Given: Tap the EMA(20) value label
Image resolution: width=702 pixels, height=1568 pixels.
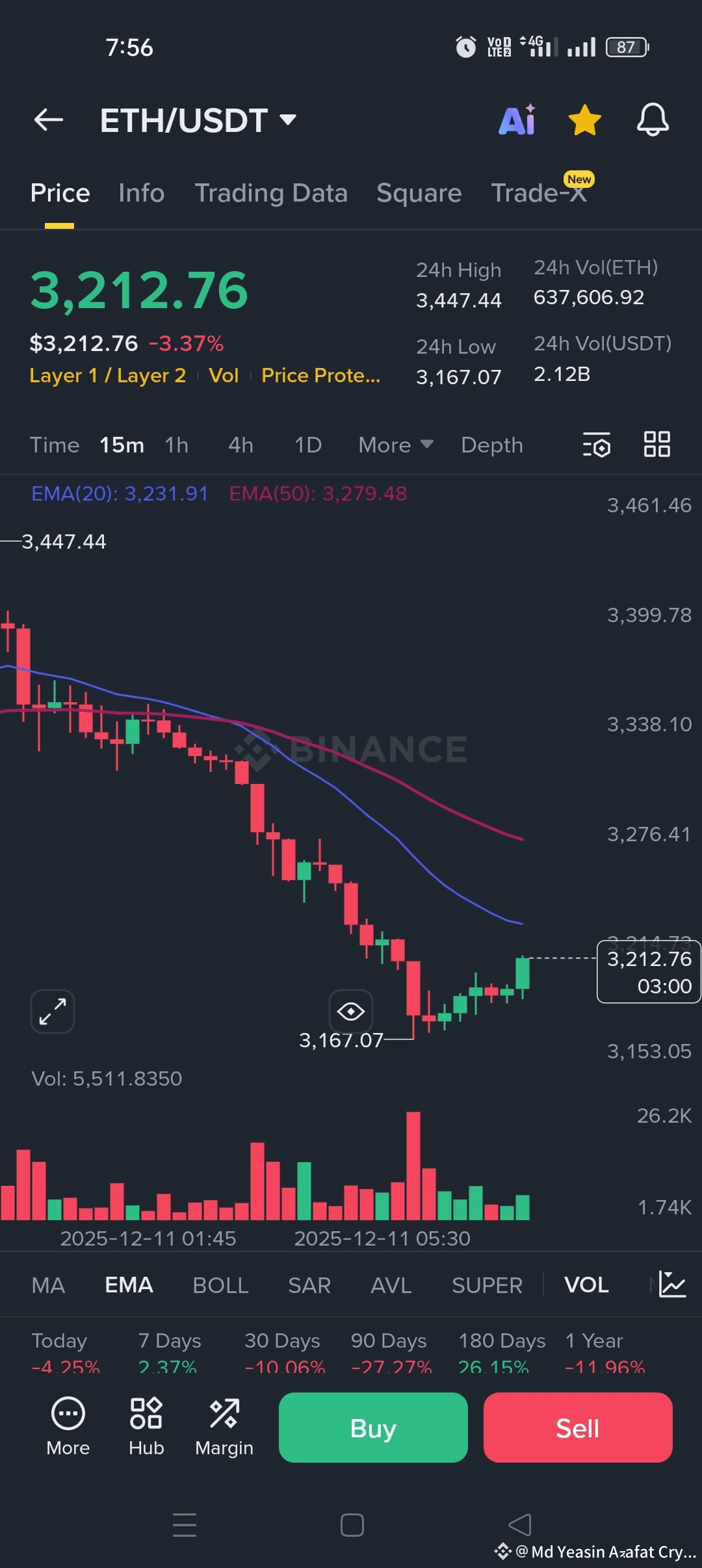Looking at the screenshot, I should pos(120,494).
